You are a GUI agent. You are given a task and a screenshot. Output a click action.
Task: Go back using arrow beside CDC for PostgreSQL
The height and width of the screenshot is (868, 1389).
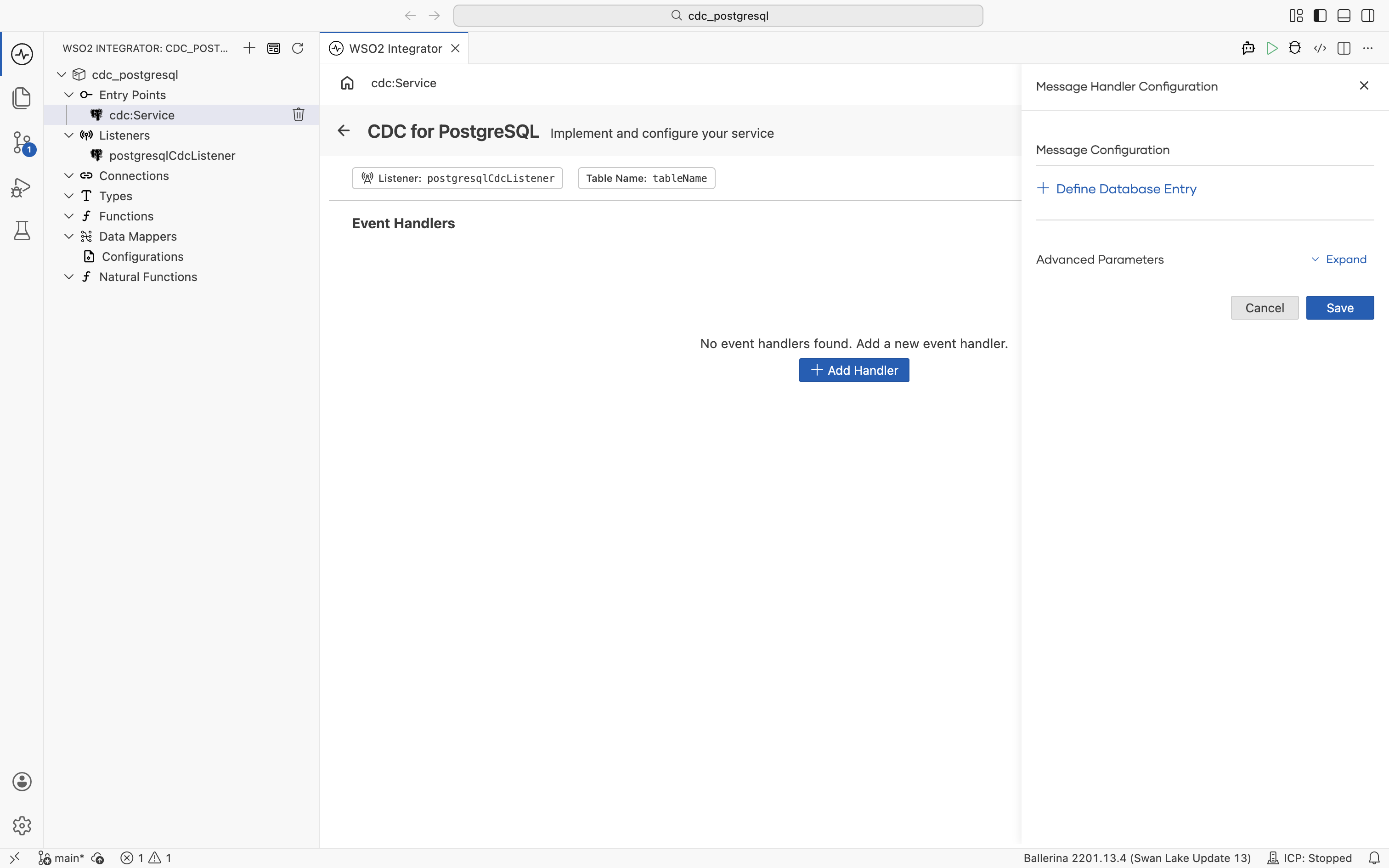(343, 131)
